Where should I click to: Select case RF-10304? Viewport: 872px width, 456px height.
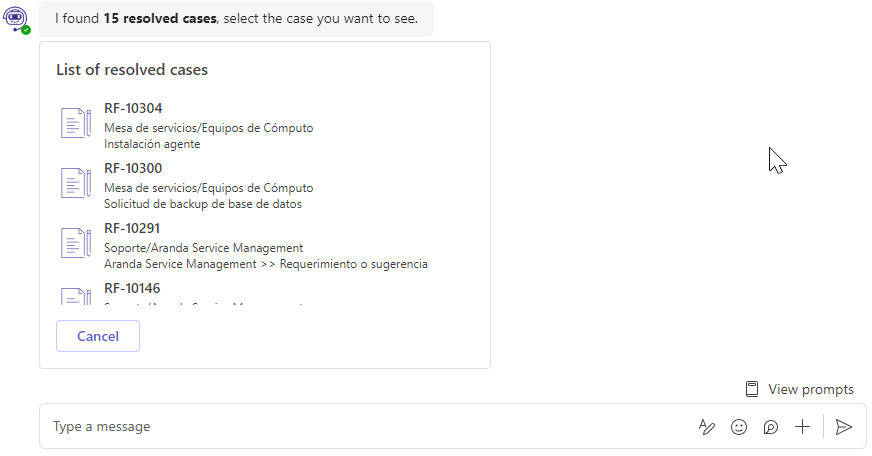click(133, 109)
